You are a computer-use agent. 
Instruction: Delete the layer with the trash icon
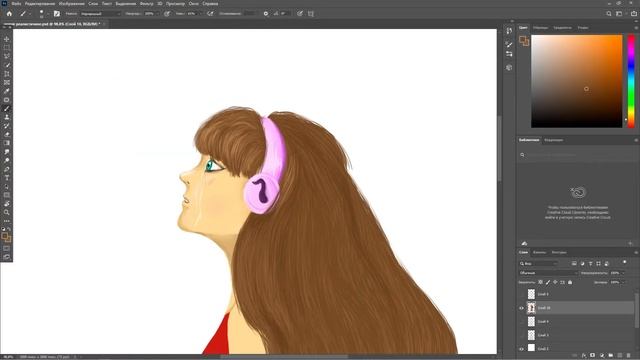(629, 356)
